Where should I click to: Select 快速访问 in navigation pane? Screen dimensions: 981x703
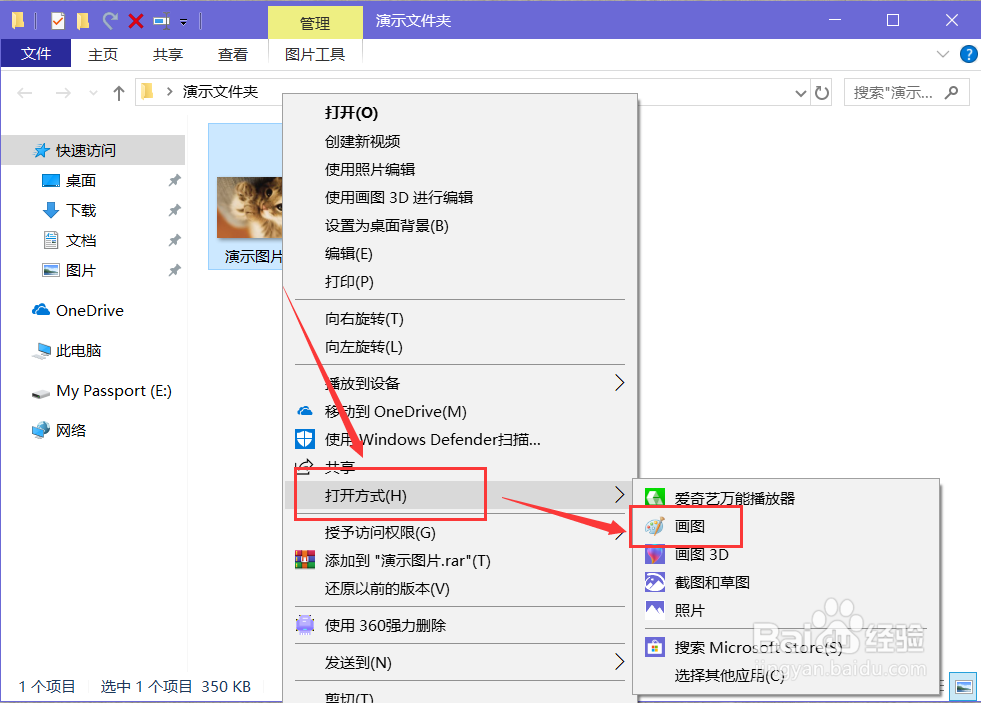click(x=93, y=150)
